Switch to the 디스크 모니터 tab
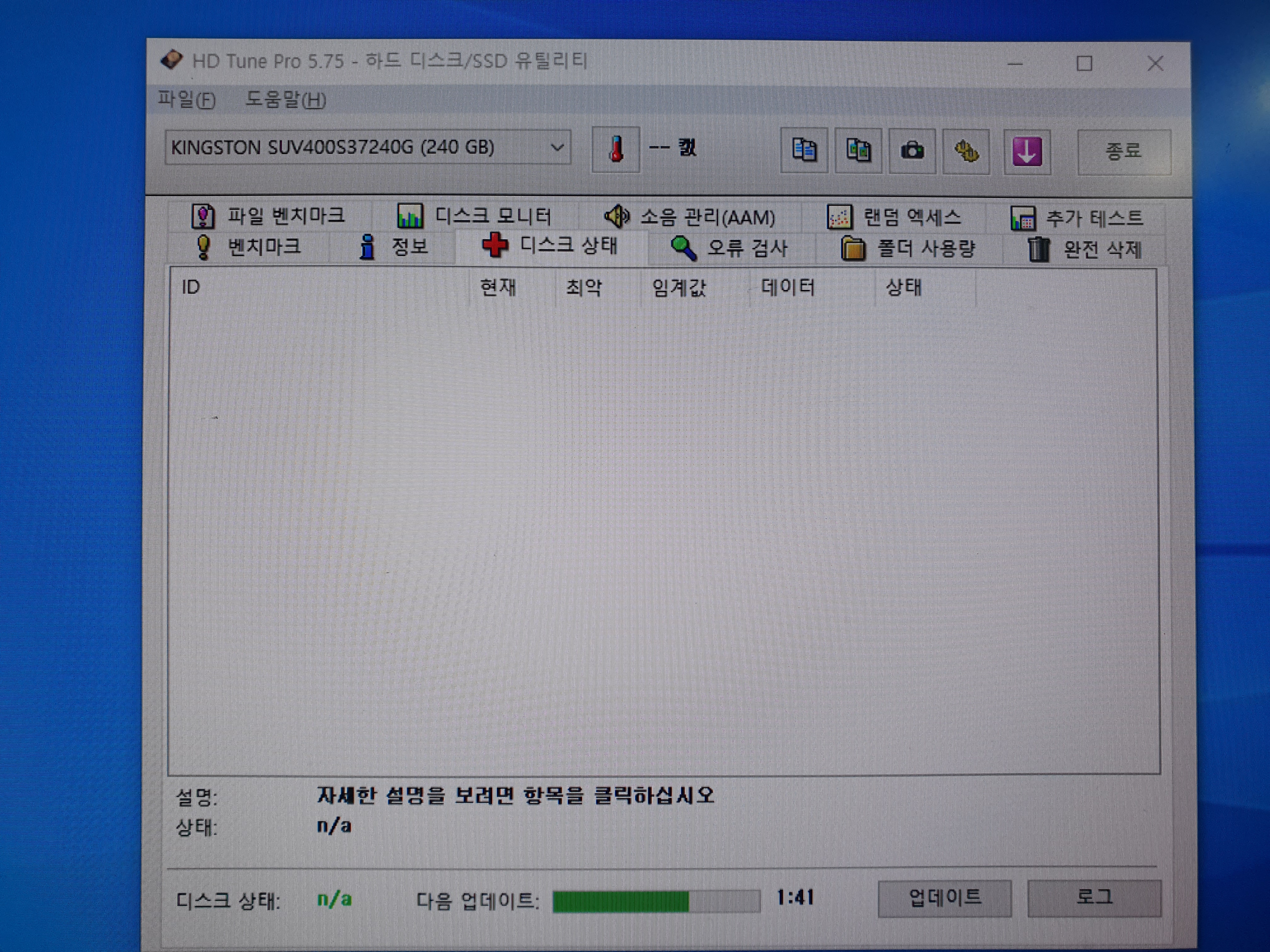The image size is (1270, 952). (475, 216)
